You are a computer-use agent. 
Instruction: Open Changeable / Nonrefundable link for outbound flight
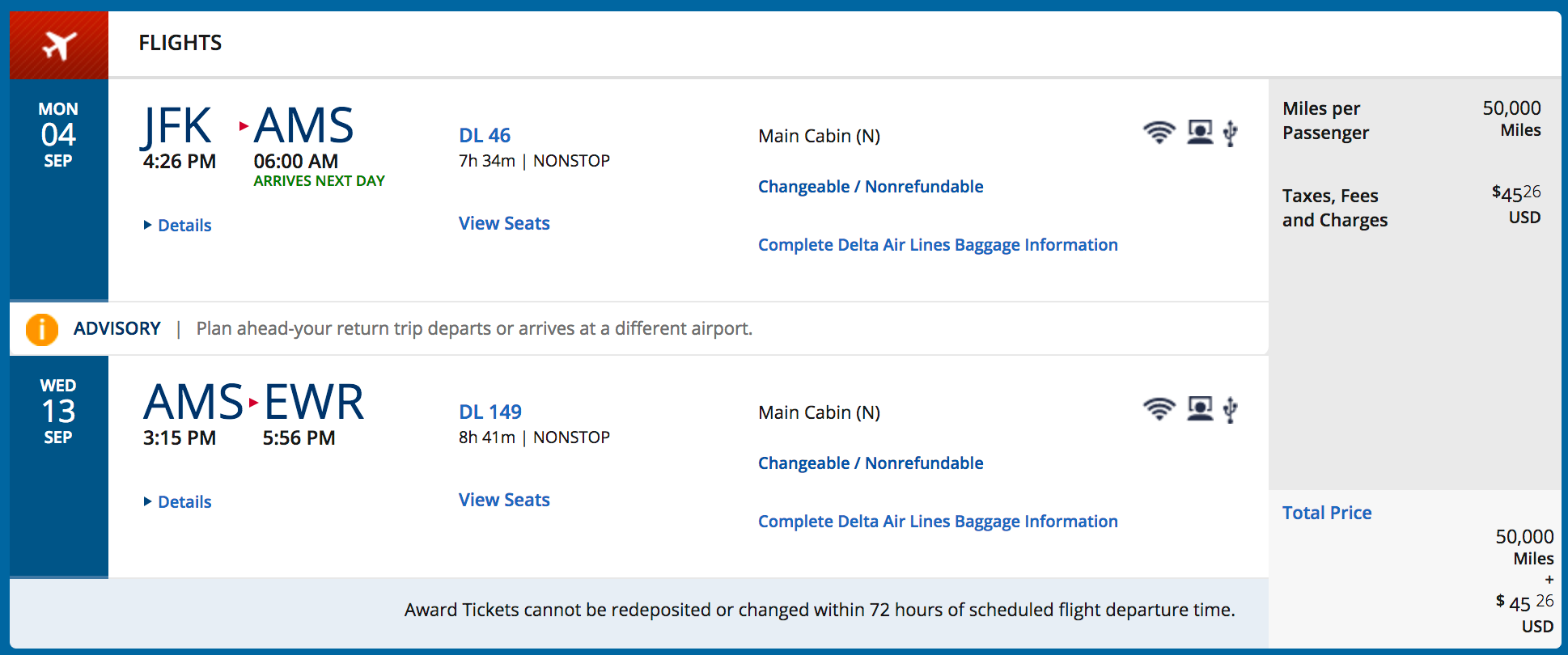[871, 187]
